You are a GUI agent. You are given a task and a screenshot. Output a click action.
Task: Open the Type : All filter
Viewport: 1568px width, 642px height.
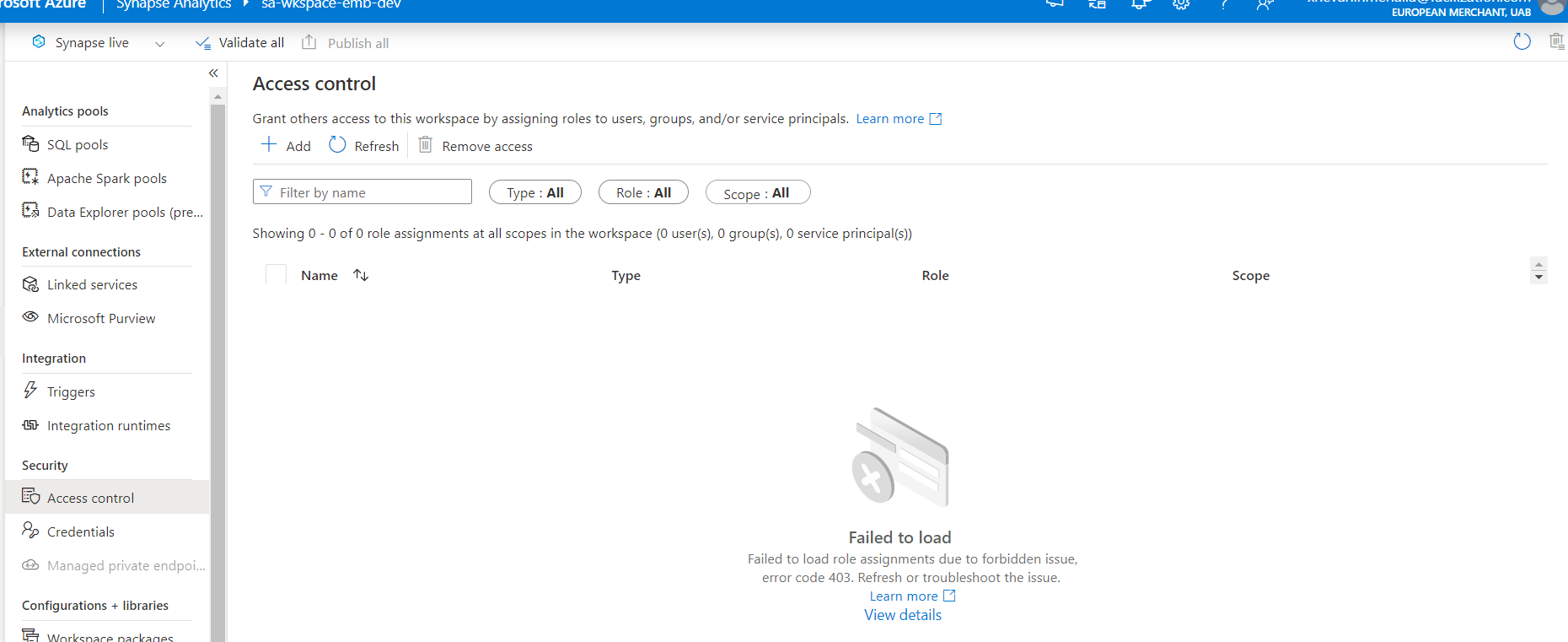pos(535,192)
